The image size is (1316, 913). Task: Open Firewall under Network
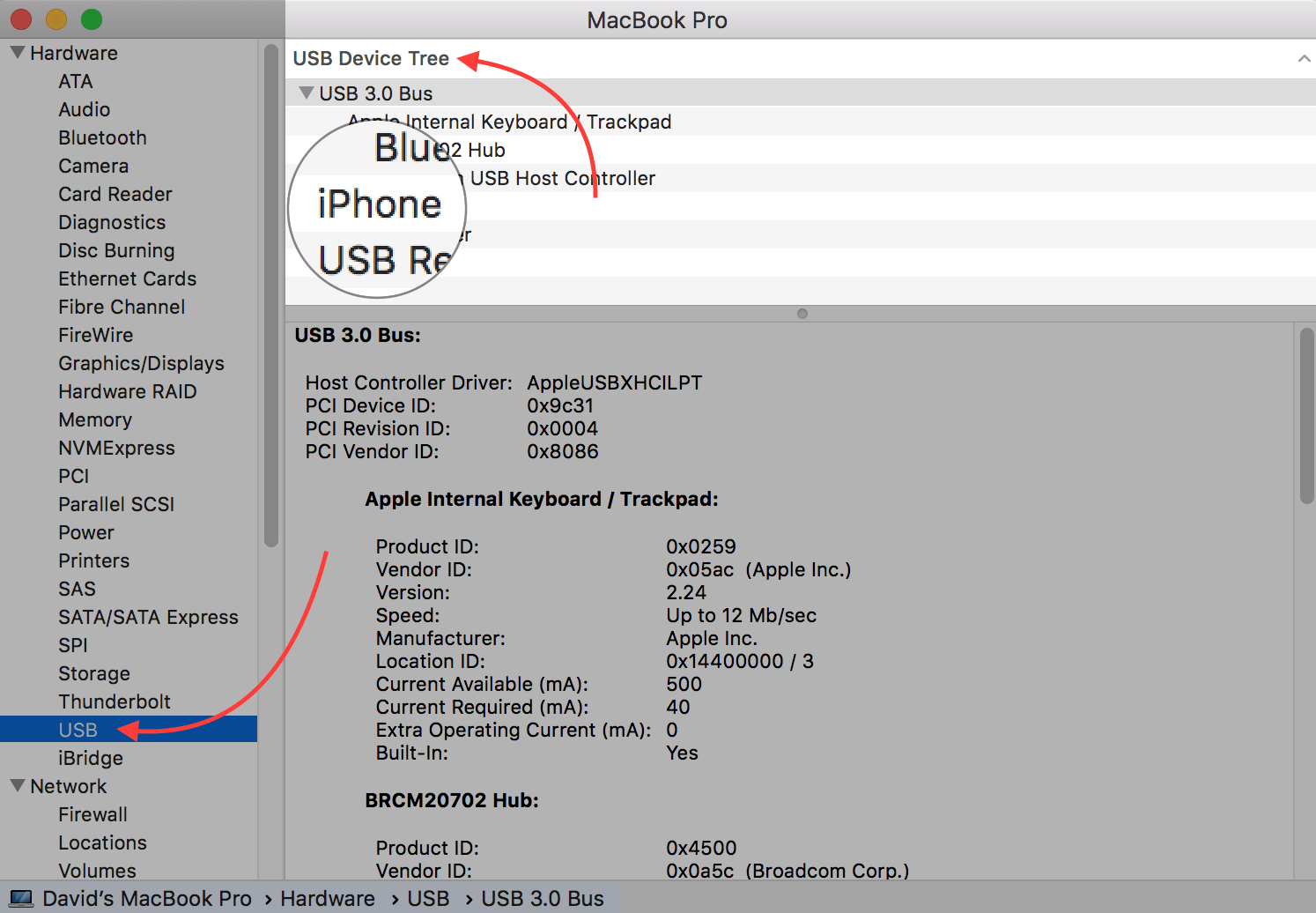(92, 814)
